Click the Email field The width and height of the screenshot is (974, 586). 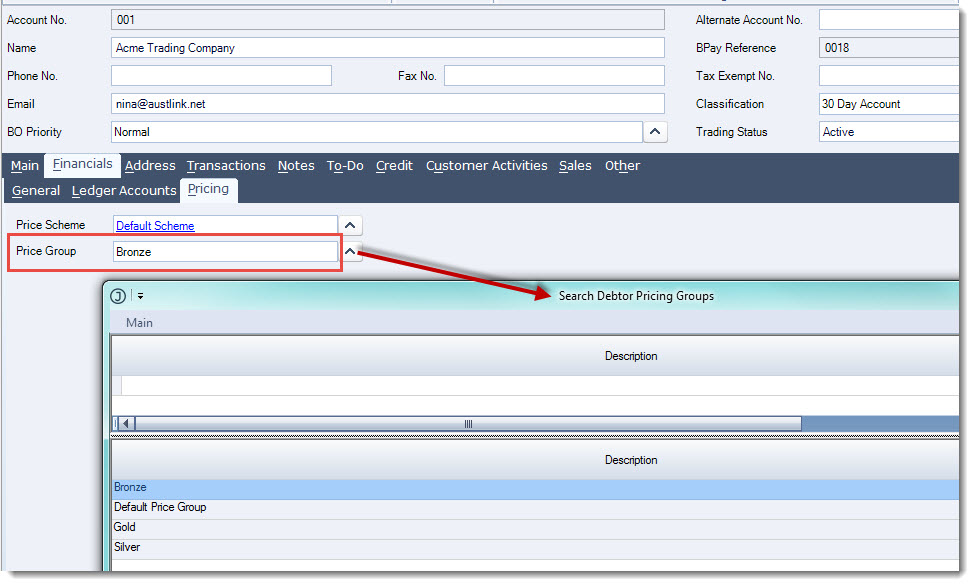[x=388, y=104]
